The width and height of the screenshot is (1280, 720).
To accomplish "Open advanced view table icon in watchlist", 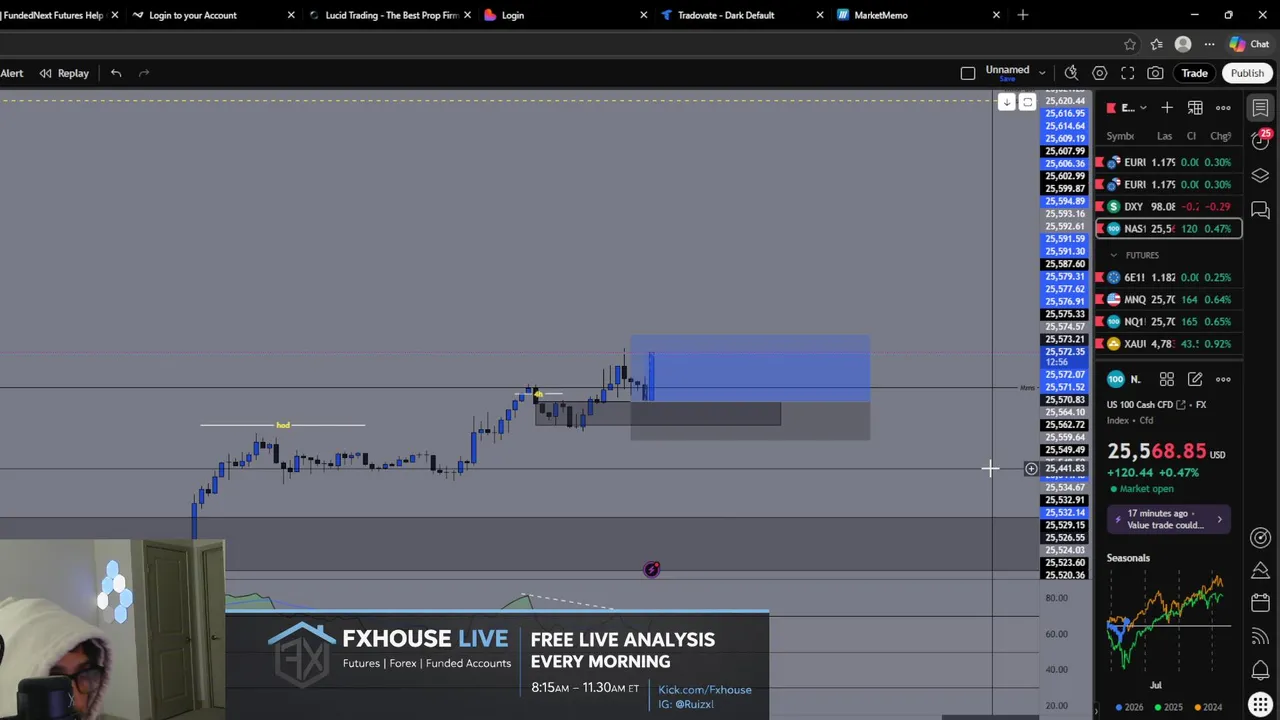I will click(x=1195, y=107).
